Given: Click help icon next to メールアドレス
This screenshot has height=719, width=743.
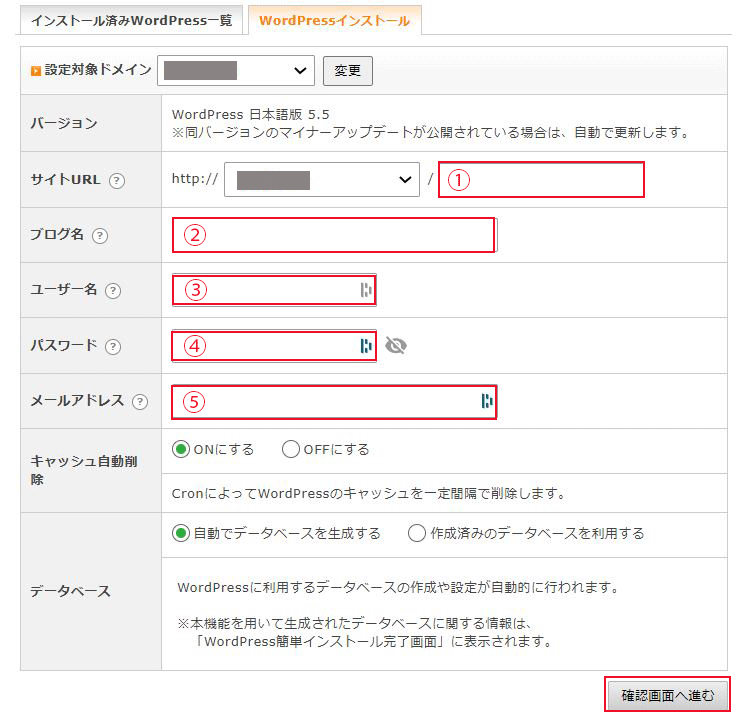Looking at the screenshot, I should (x=140, y=401).
